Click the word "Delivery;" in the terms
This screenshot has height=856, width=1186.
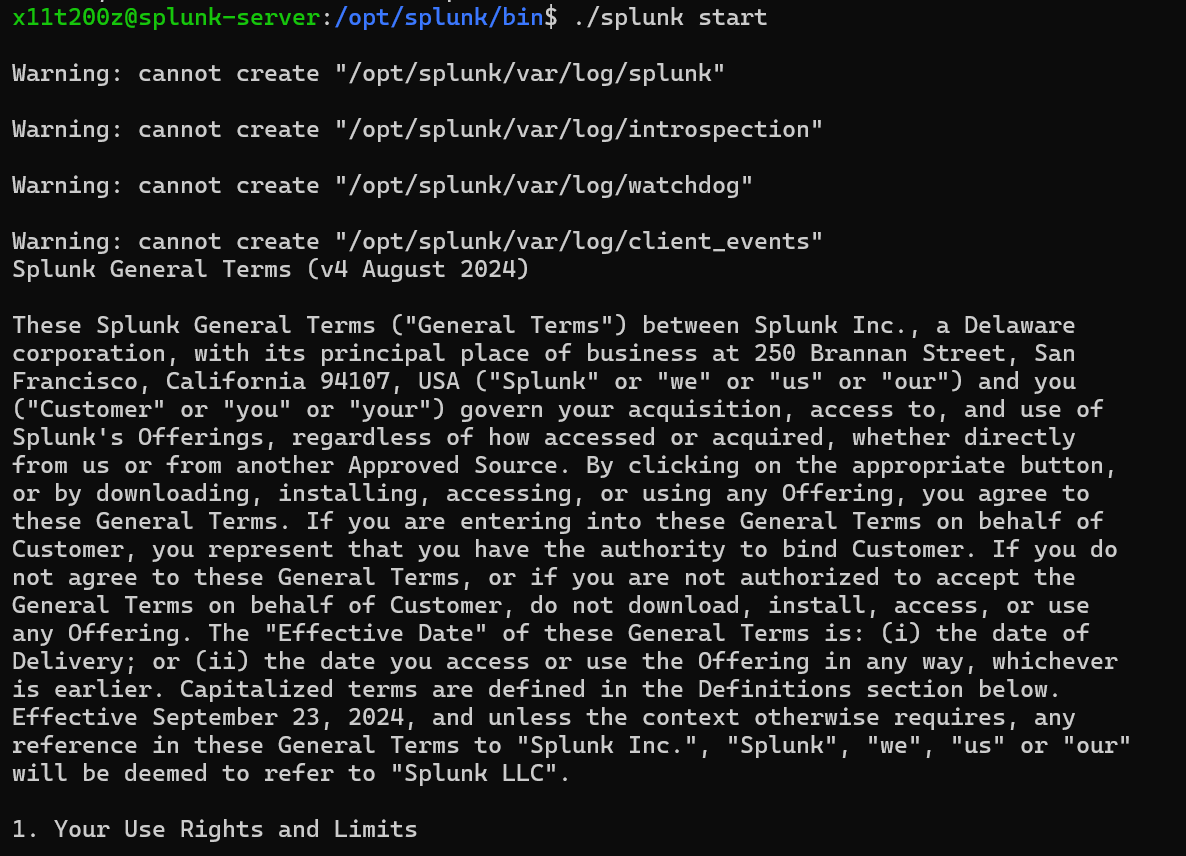pyautogui.click(x=67, y=661)
